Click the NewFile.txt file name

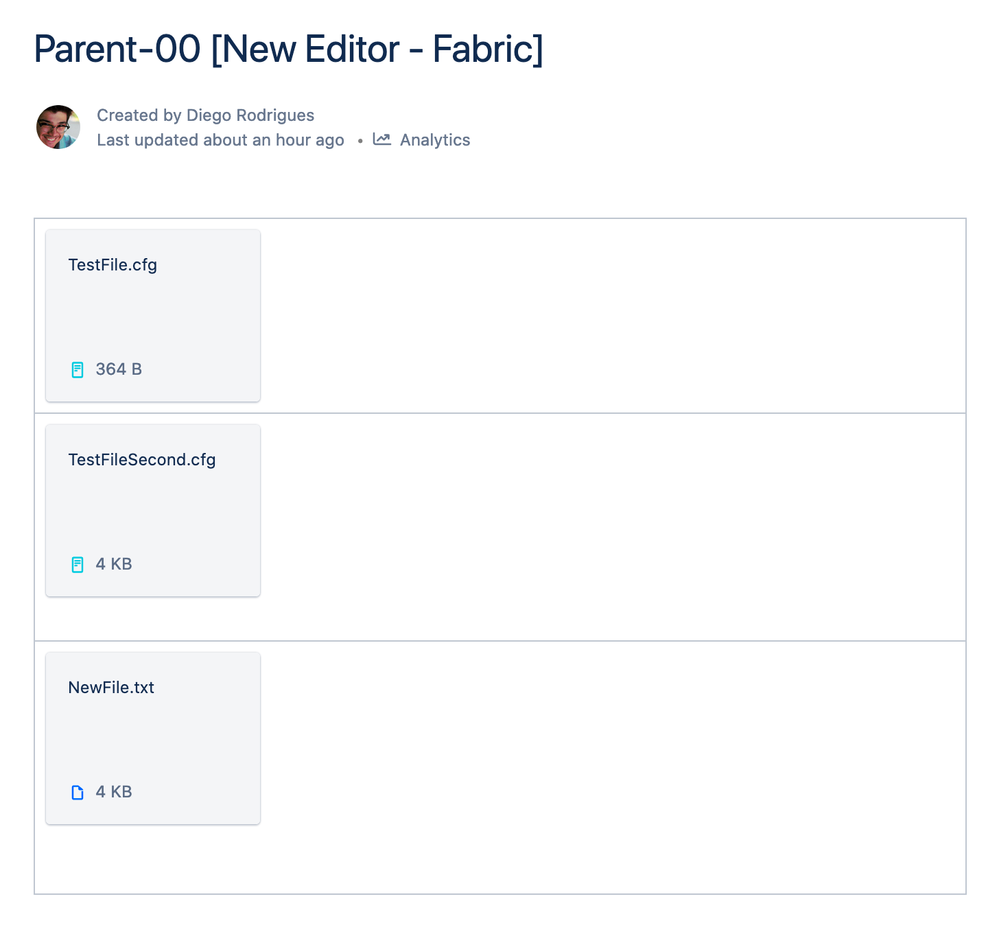(111, 688)
